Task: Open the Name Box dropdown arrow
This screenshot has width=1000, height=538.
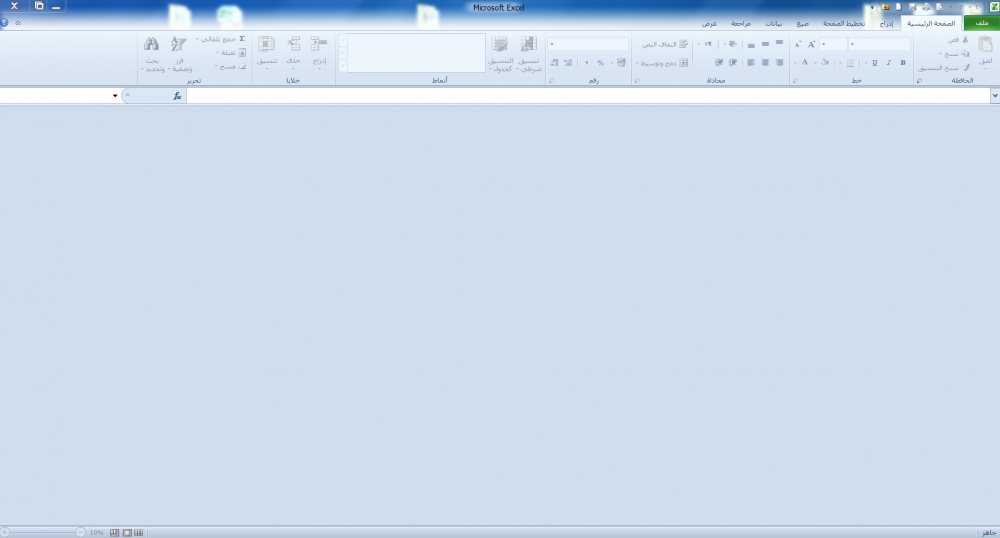Action: coord(115,96)
